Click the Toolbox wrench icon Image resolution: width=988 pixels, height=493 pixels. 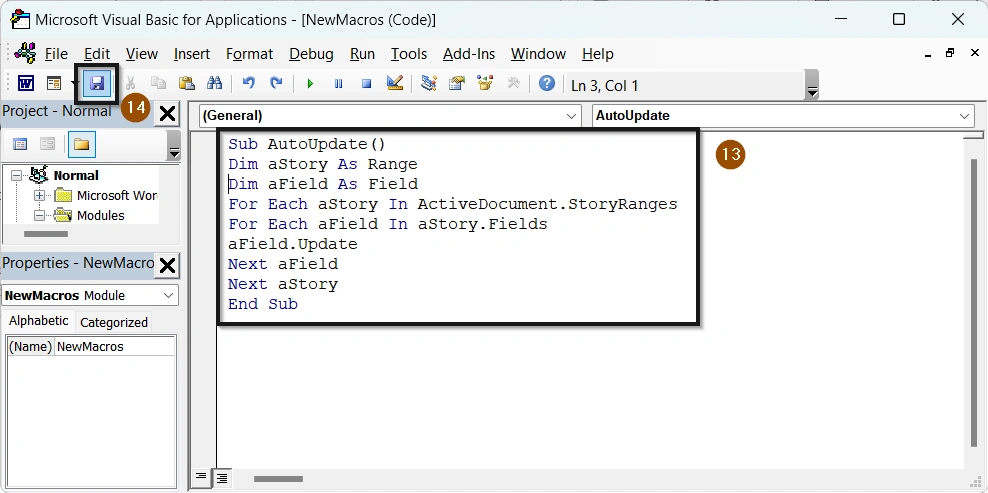point(514,83)
